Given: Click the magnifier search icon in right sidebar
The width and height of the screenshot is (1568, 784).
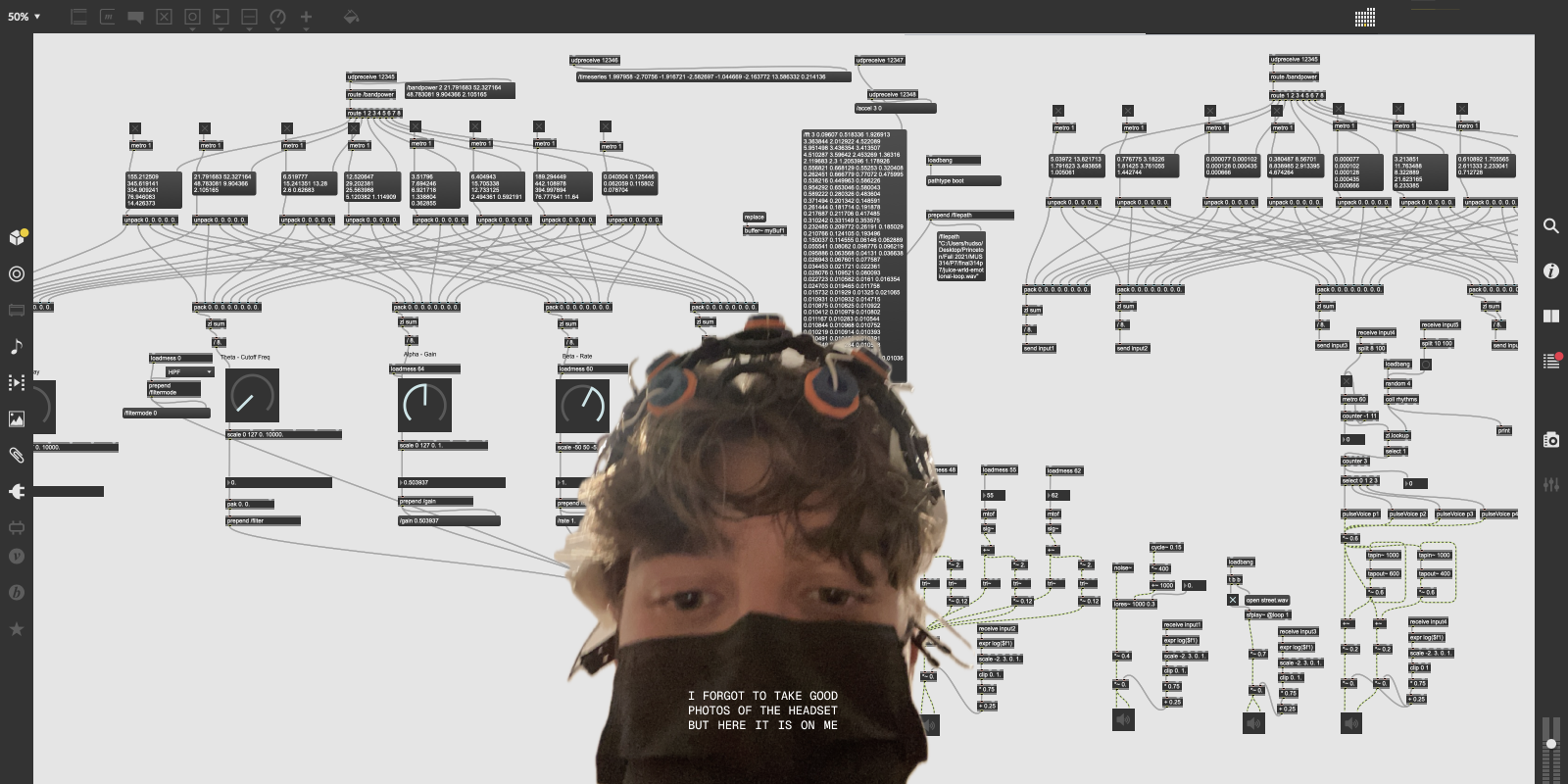Looking at the screenshot, I should click(x=1550, y=226).
